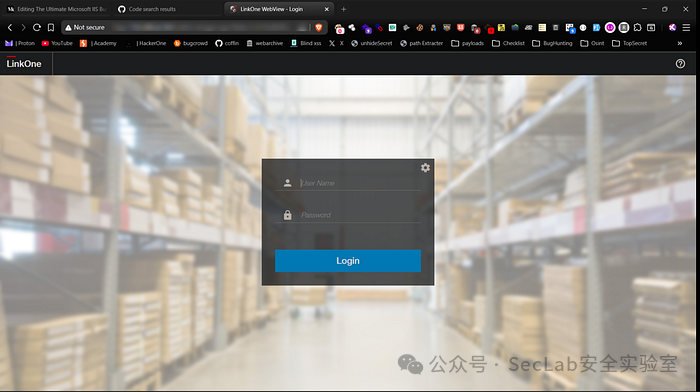This screenshot has width=700, height=392.
Task: Click the Brave shields lion icon
Action: point(318,28)
